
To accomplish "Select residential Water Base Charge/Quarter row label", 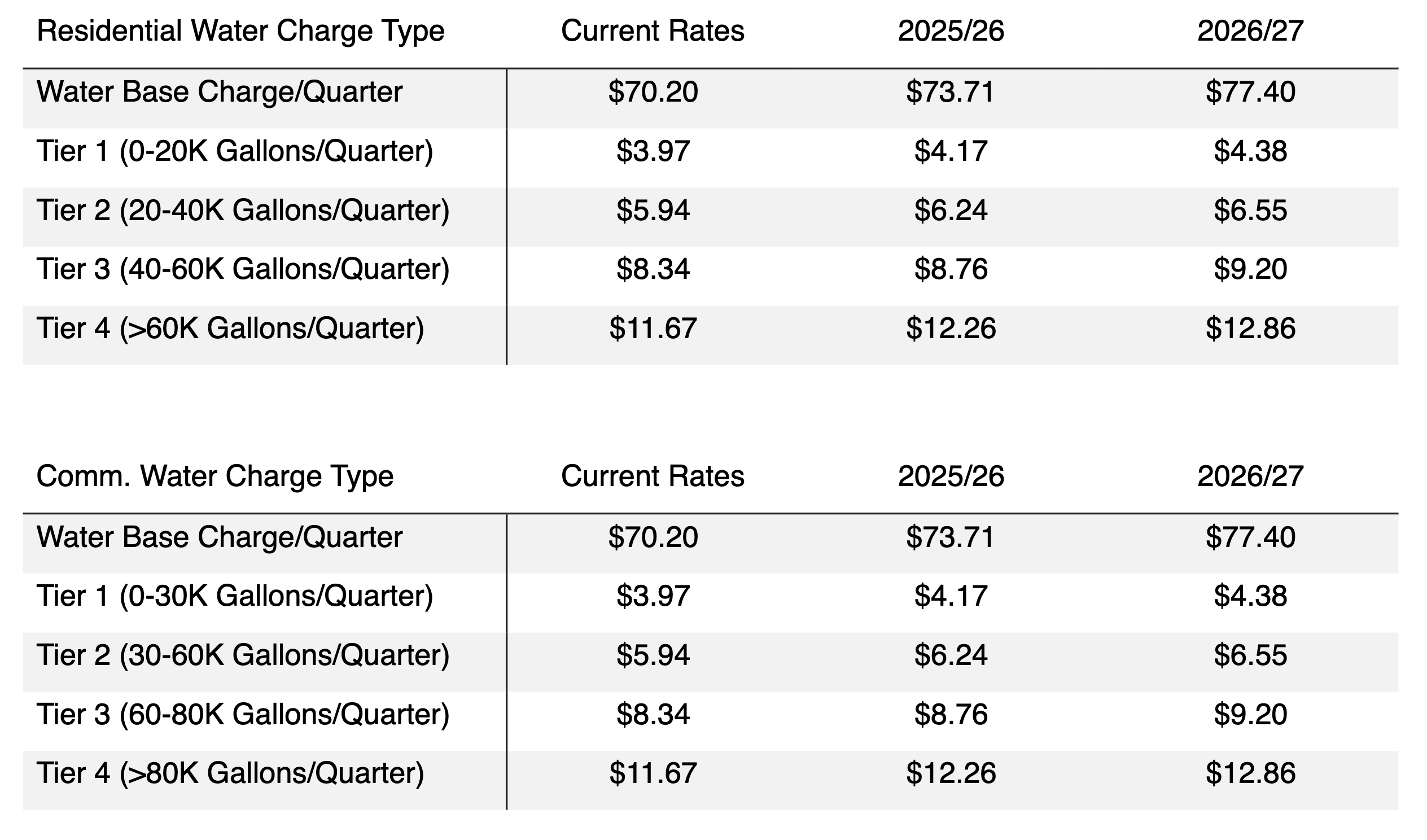I will [x=220, y=93].
